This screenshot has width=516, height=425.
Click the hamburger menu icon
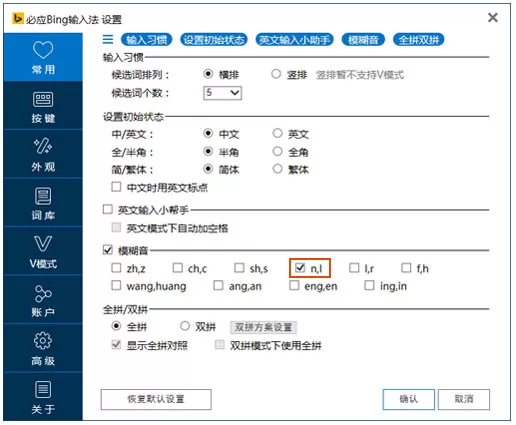coord(108,39)
